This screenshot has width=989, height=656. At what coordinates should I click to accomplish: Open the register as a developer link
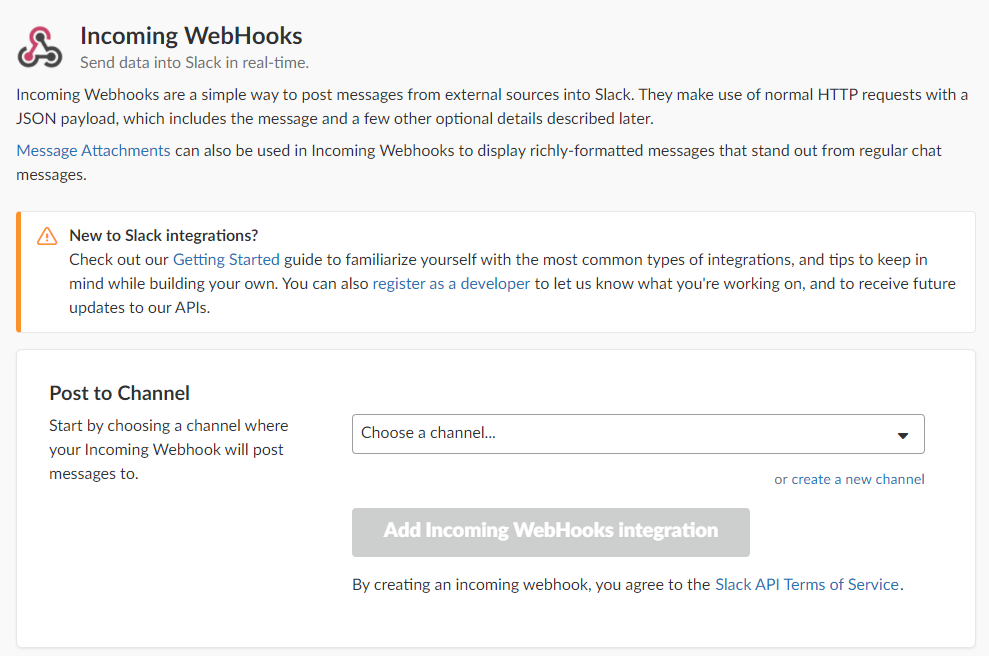click(451, 284)
